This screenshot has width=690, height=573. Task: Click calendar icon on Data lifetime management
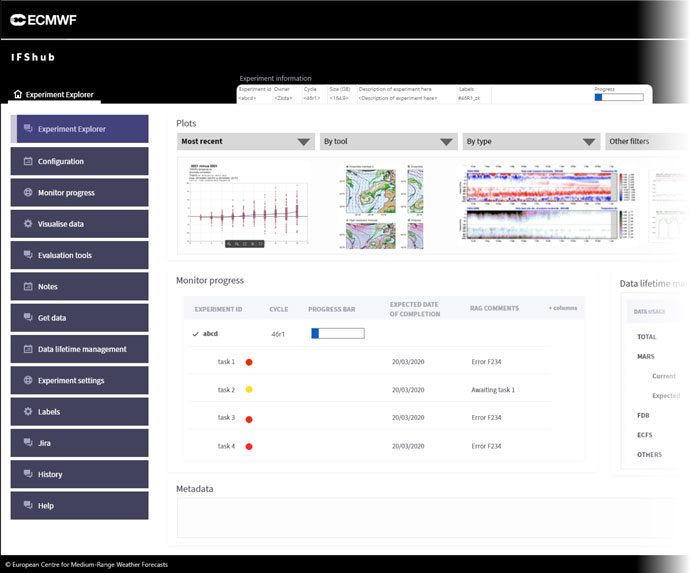(x=28, y=349)
